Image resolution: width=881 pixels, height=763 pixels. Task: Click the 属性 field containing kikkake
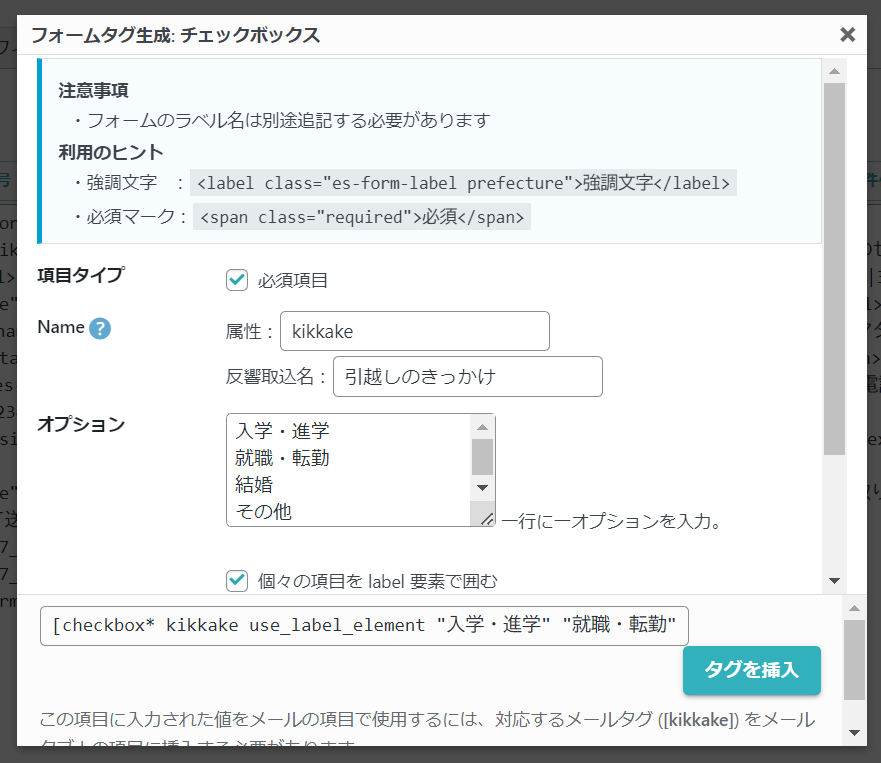click(414, 331)
